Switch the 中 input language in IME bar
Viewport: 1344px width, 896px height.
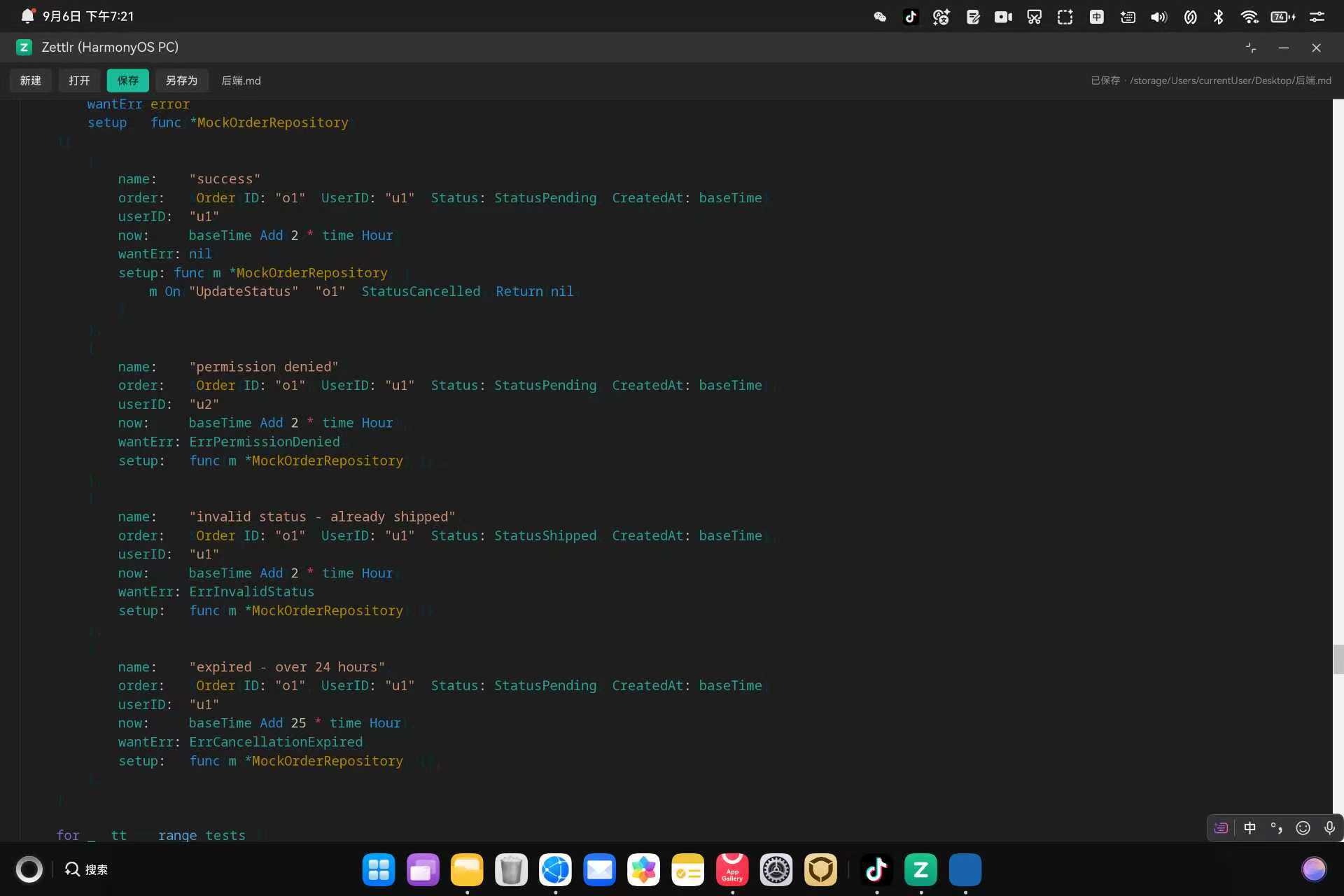[x=1249, y=828]
